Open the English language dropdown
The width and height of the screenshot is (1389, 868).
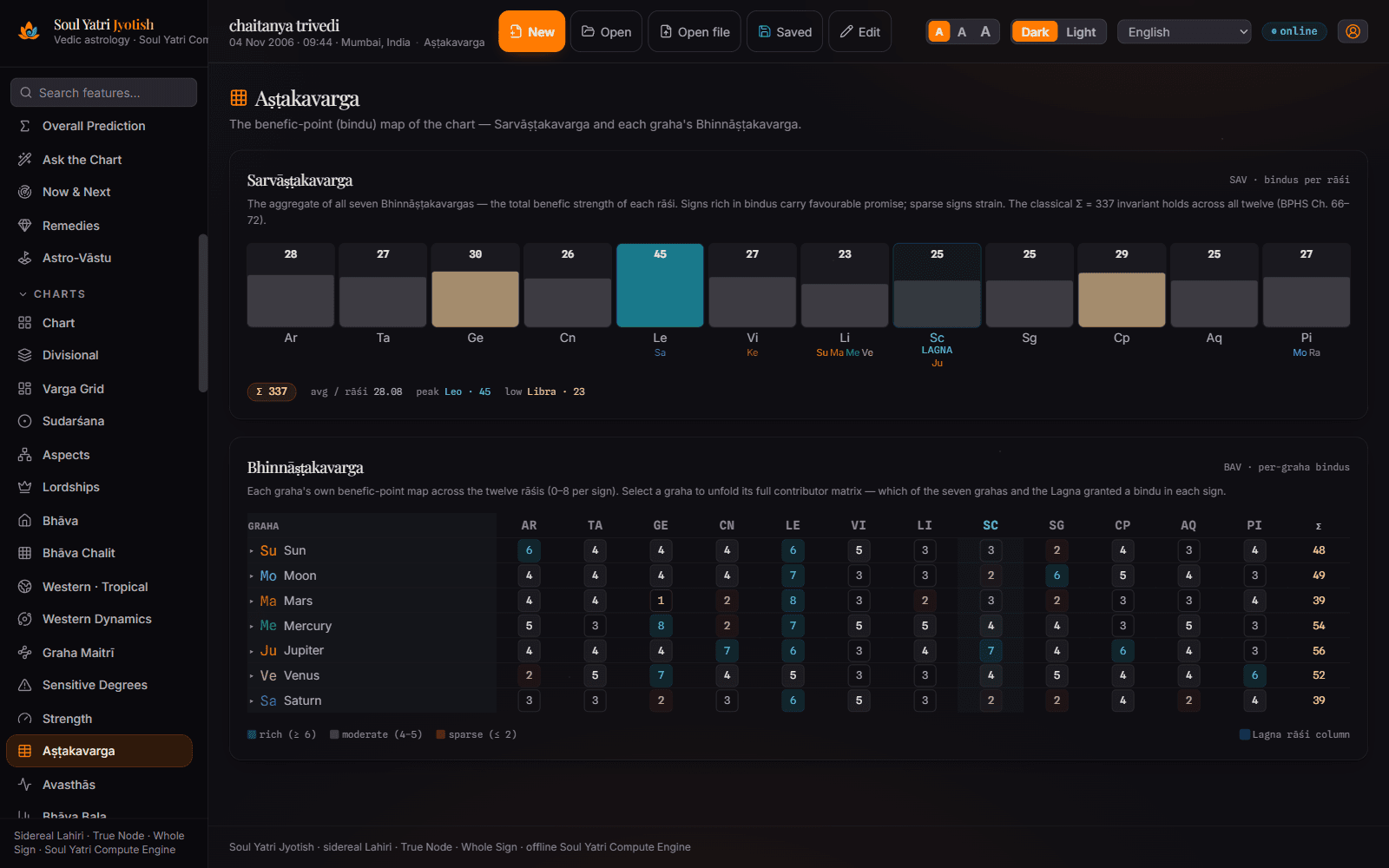(x=1184, y=32)
